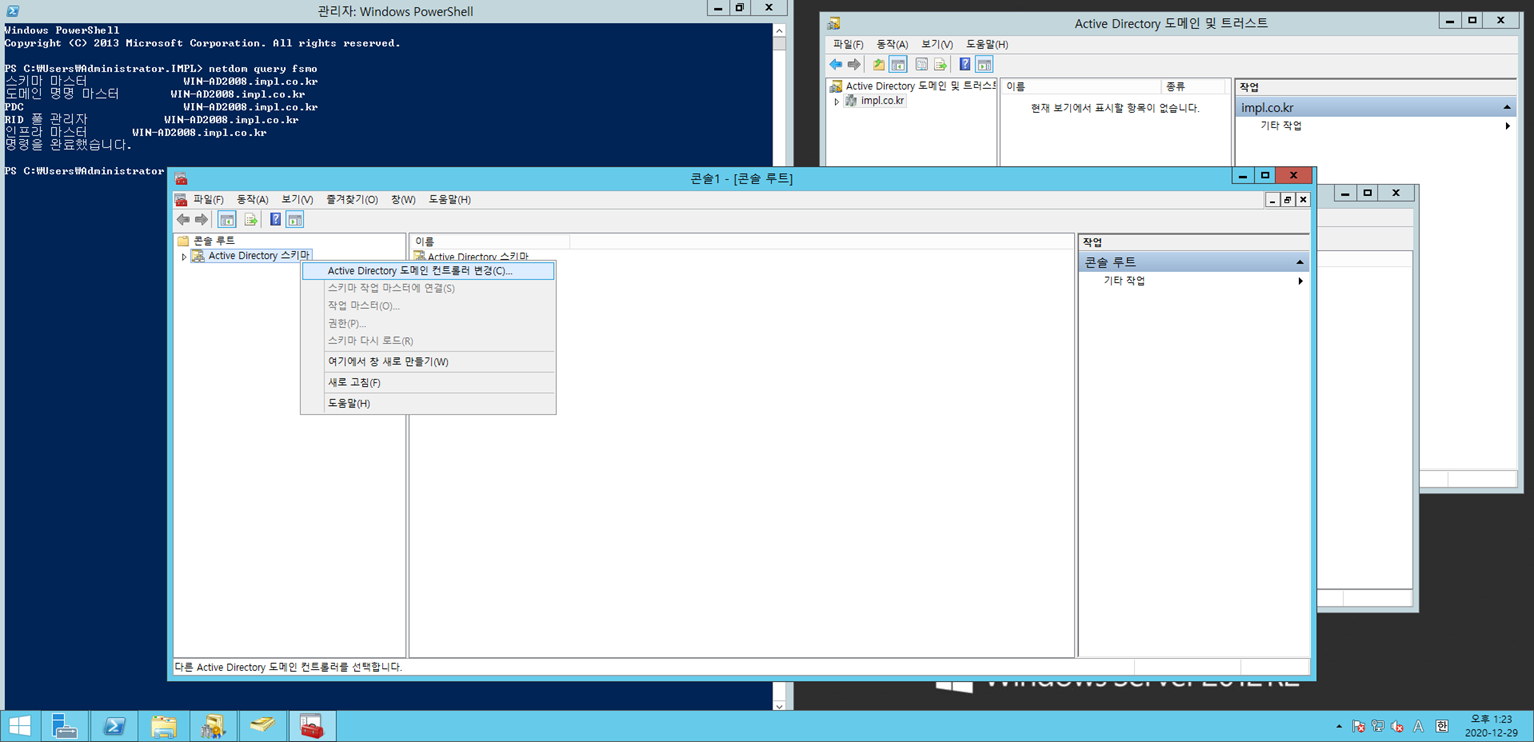The width and height of the screenshot is (1534, 742).
Task: Switch to PowerShell taskbar icon
Action: click(x=114, y=726)
